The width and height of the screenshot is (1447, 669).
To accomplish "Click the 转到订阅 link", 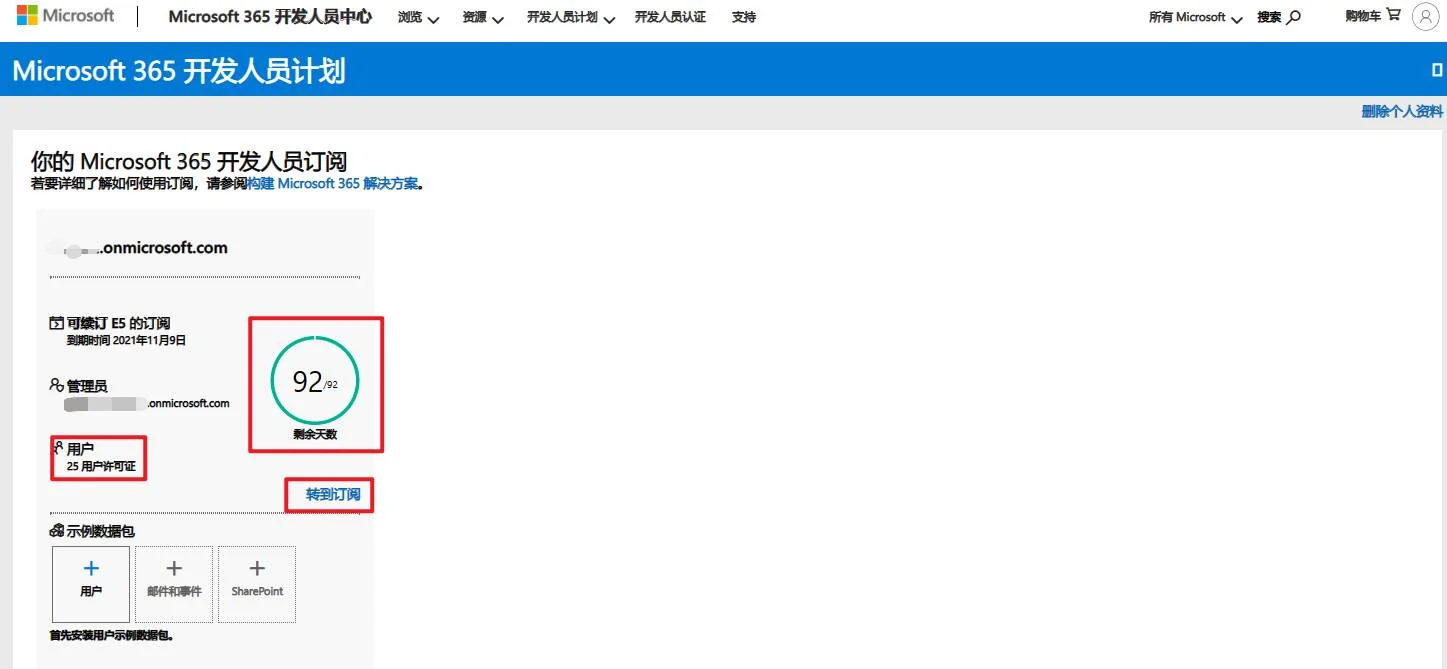I will pyautogui.click(x=328, y=494).
